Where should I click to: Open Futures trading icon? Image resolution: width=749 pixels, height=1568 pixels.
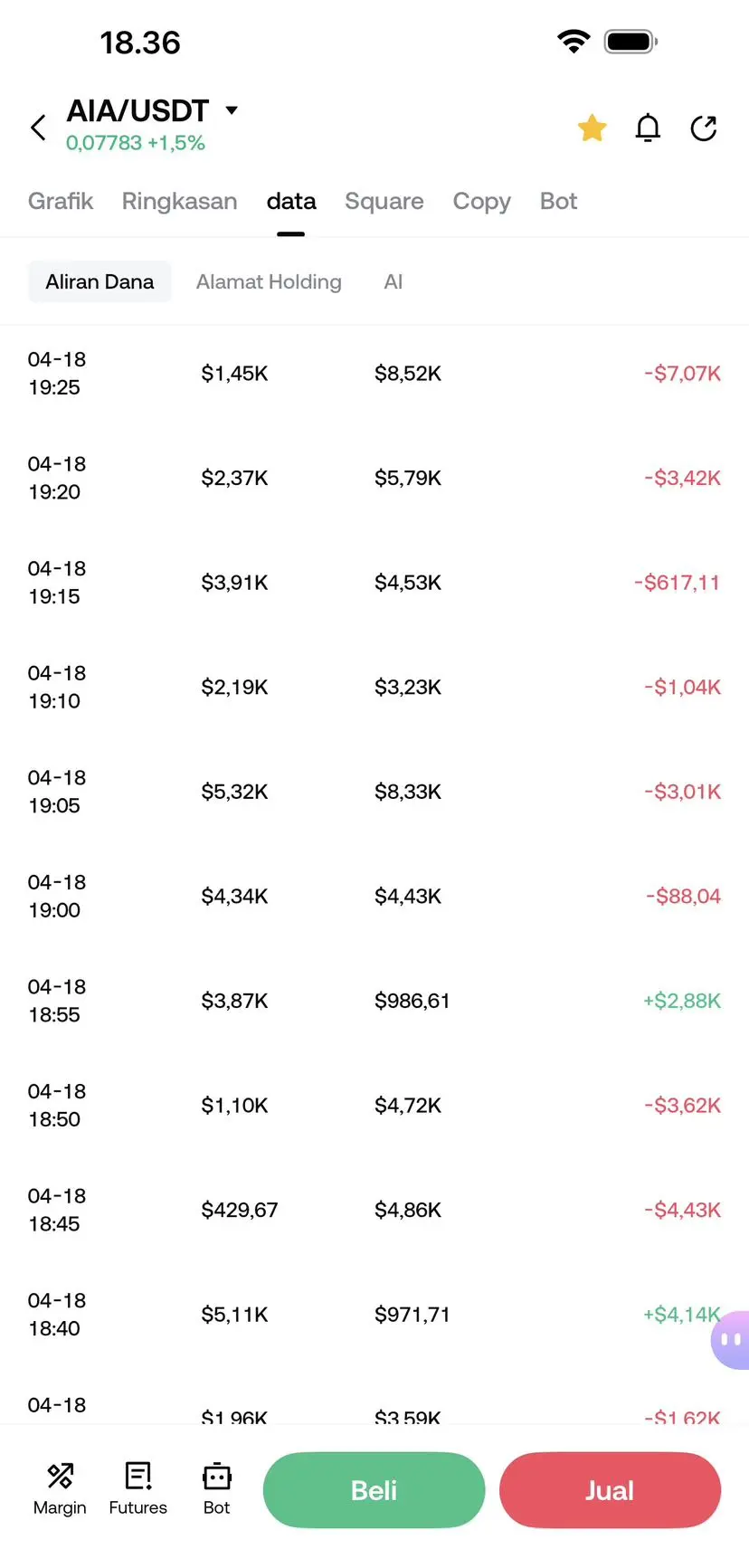pos(137,1488)
